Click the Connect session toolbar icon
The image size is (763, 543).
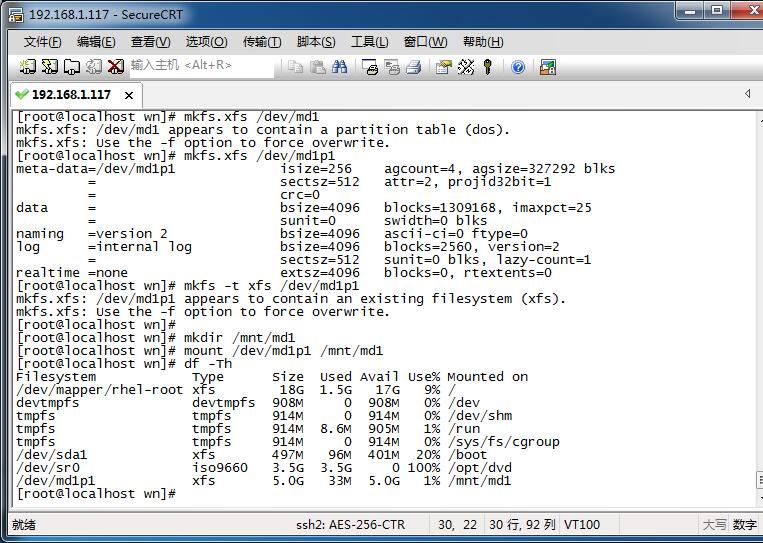(x=28, y=67)
